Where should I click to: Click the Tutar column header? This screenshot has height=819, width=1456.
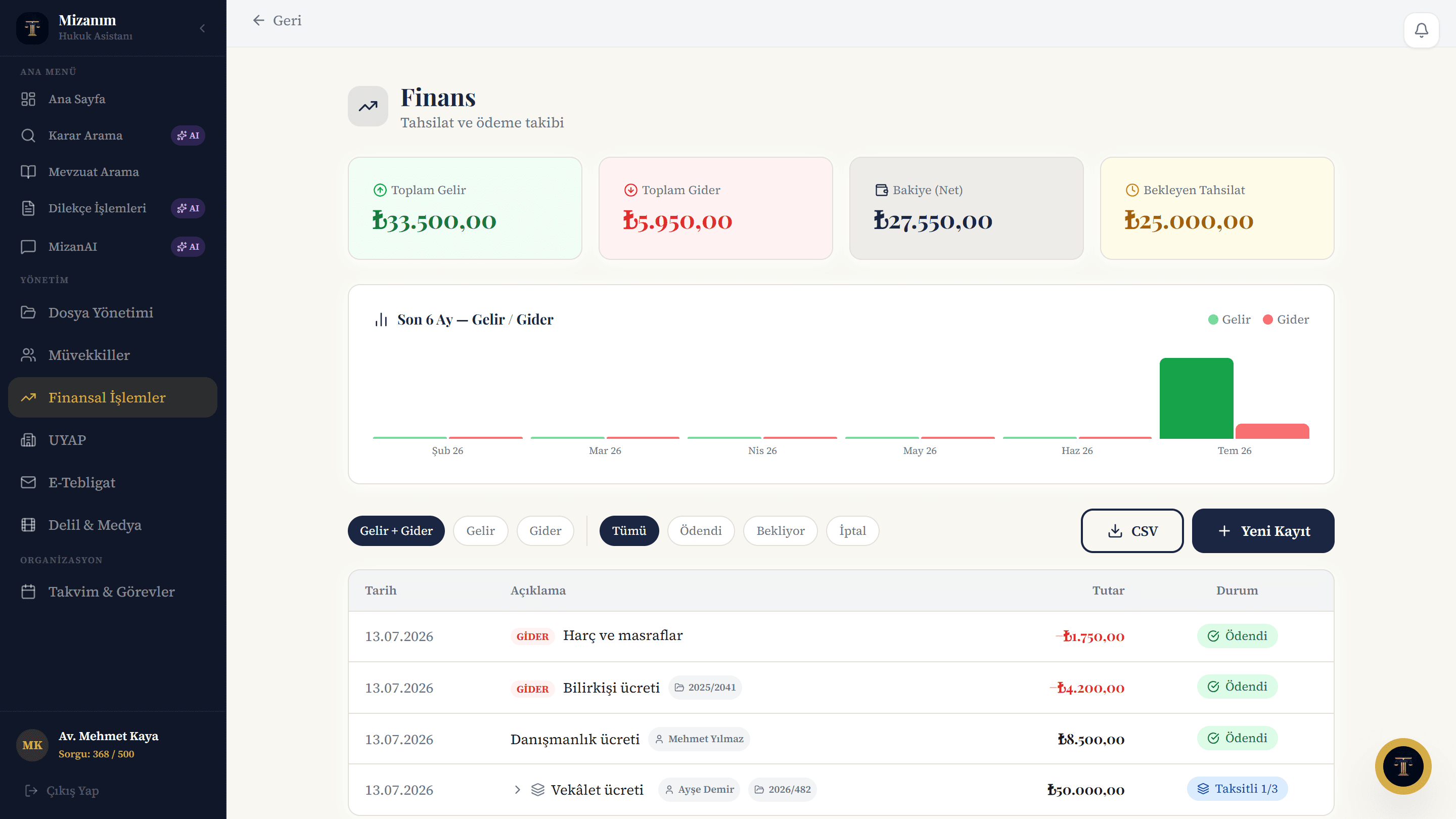[x=1108, y=590]
